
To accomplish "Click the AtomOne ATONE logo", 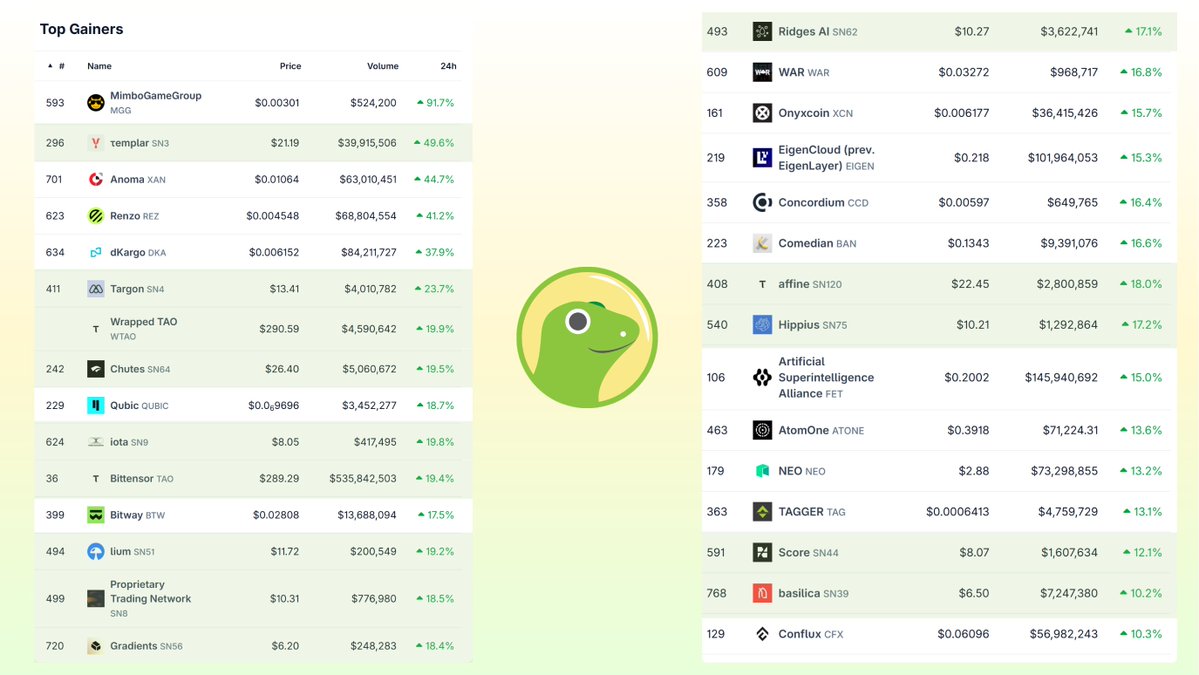I will click(762, 430).
